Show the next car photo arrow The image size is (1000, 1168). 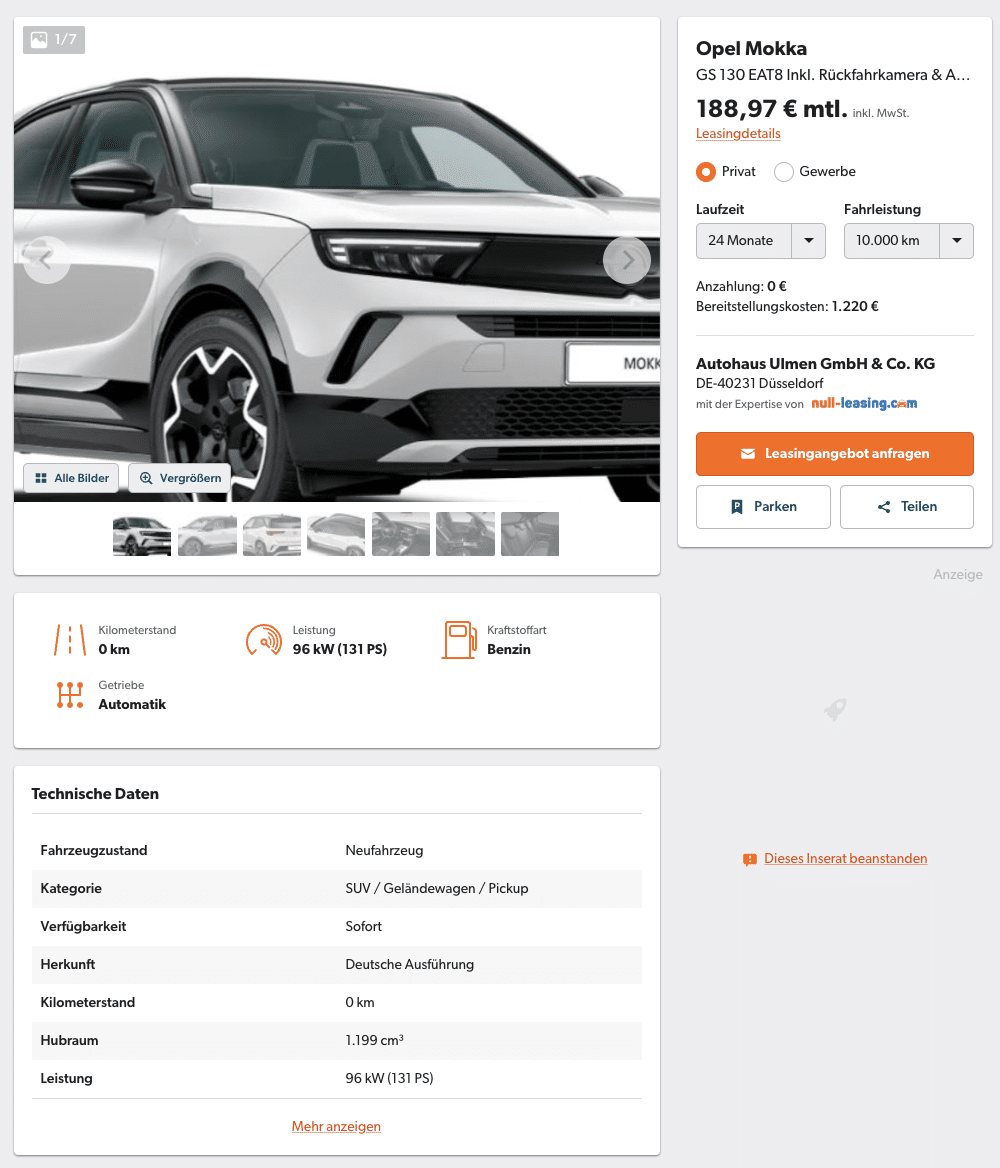[x=627, y=260]
